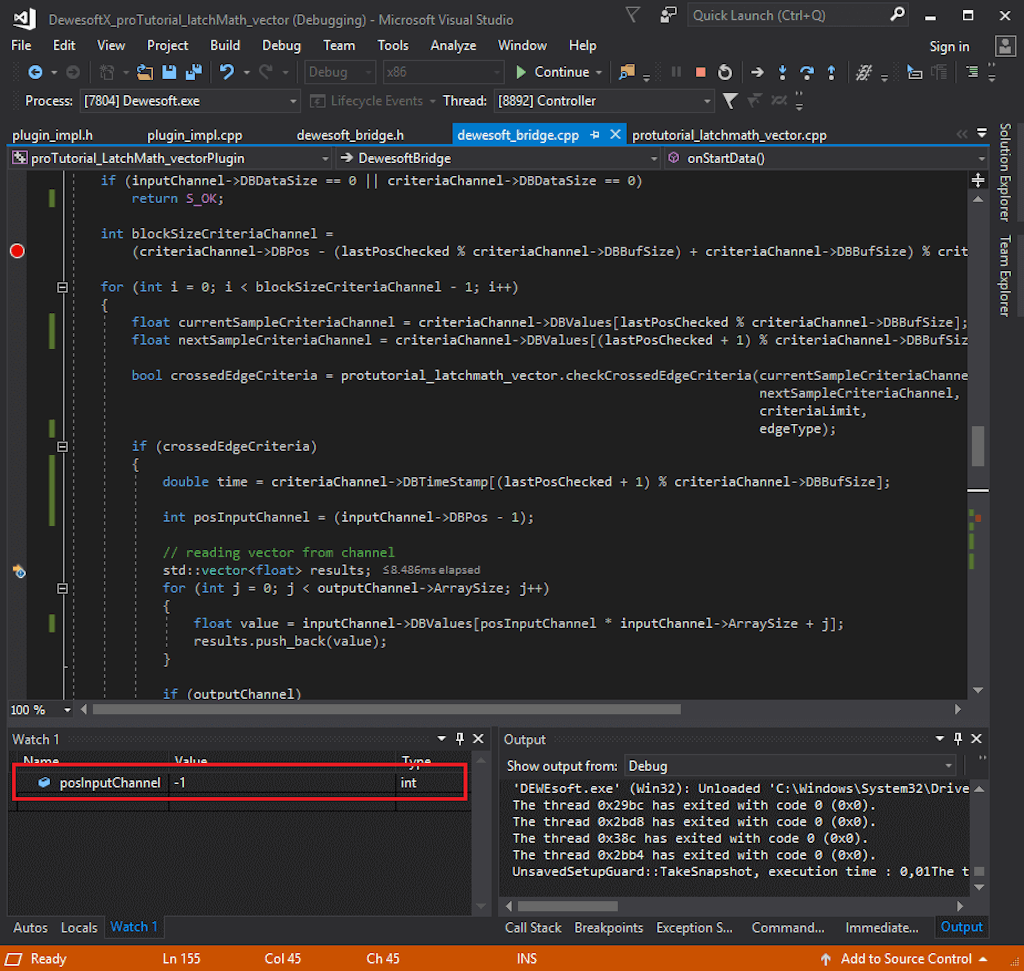Image resolution: width=1024 pixels, height=971 pixels.
Task: Collapse the inner for j loop block
Action: (x=63, y=588)
